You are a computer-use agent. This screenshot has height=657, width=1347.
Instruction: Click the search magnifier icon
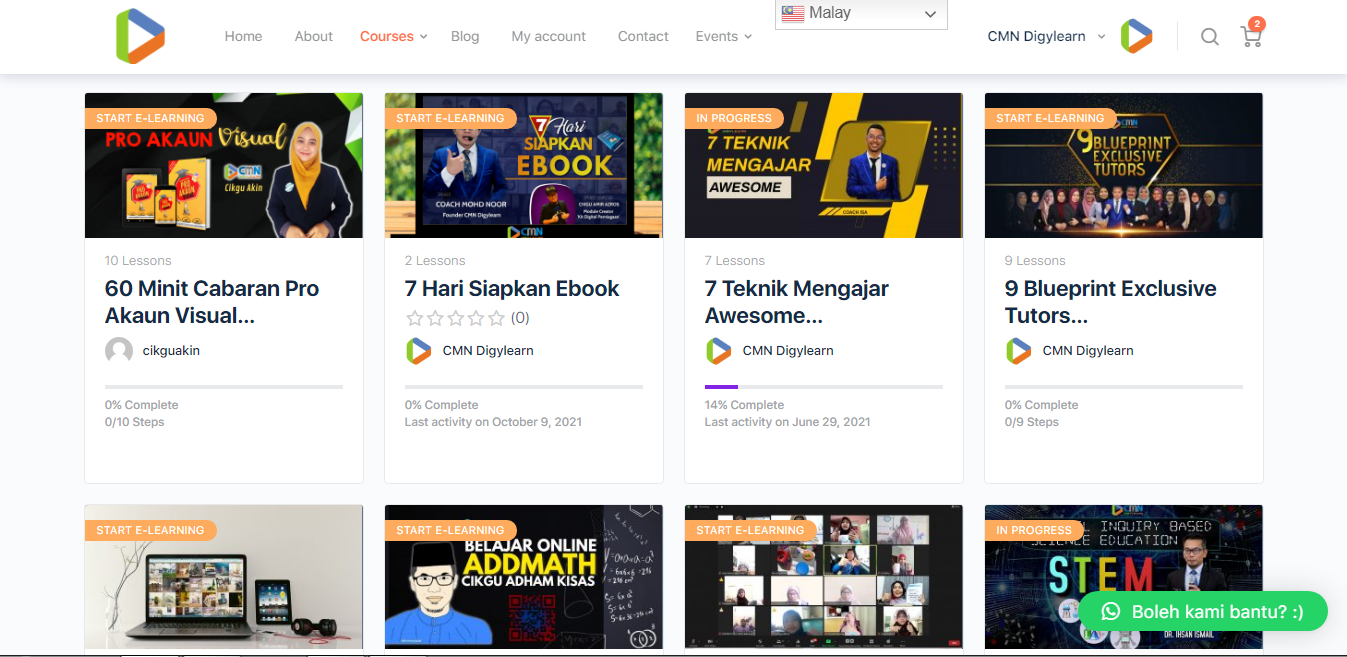(x=1209, y=37)
